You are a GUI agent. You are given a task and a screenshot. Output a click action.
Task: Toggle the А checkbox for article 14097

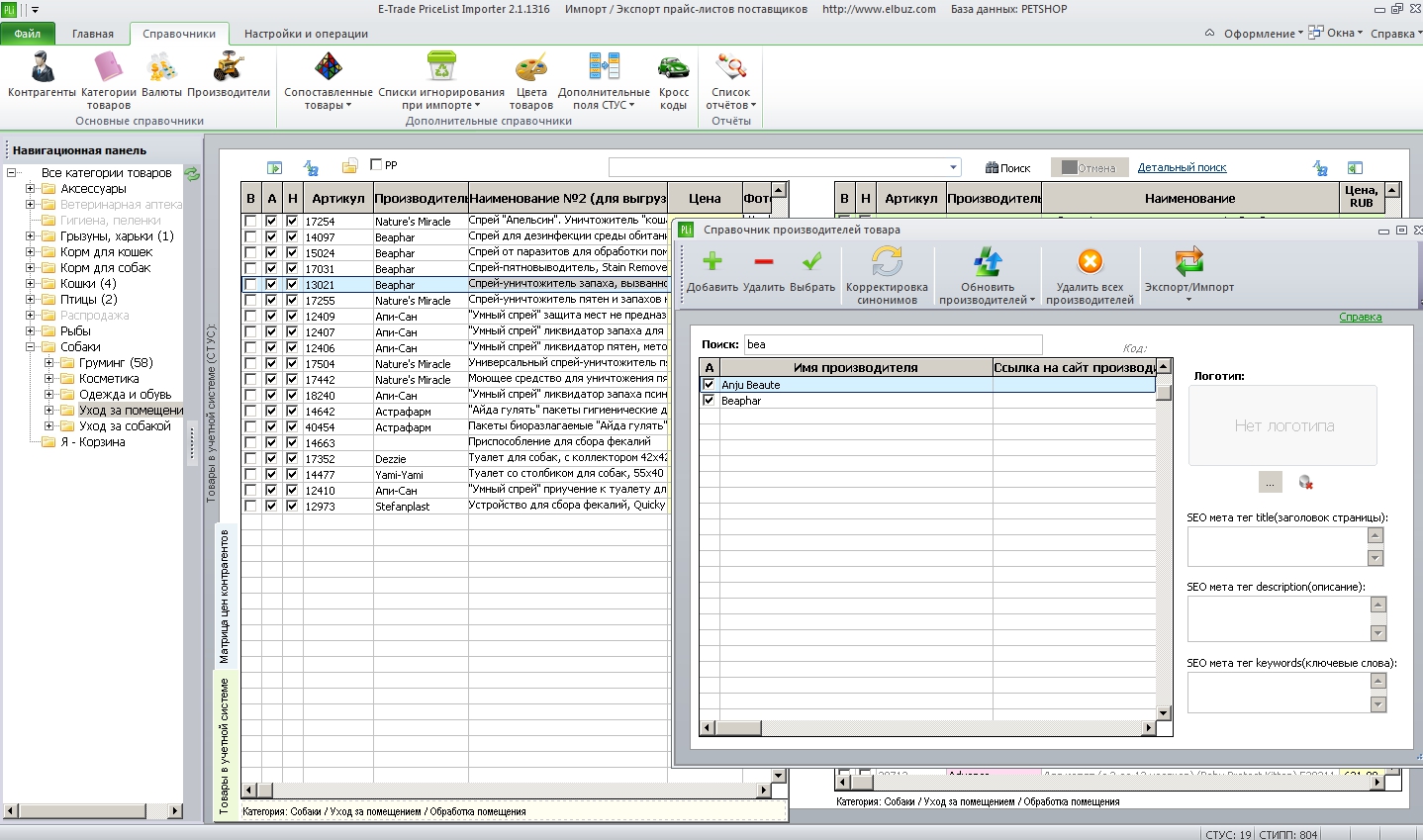271,237
